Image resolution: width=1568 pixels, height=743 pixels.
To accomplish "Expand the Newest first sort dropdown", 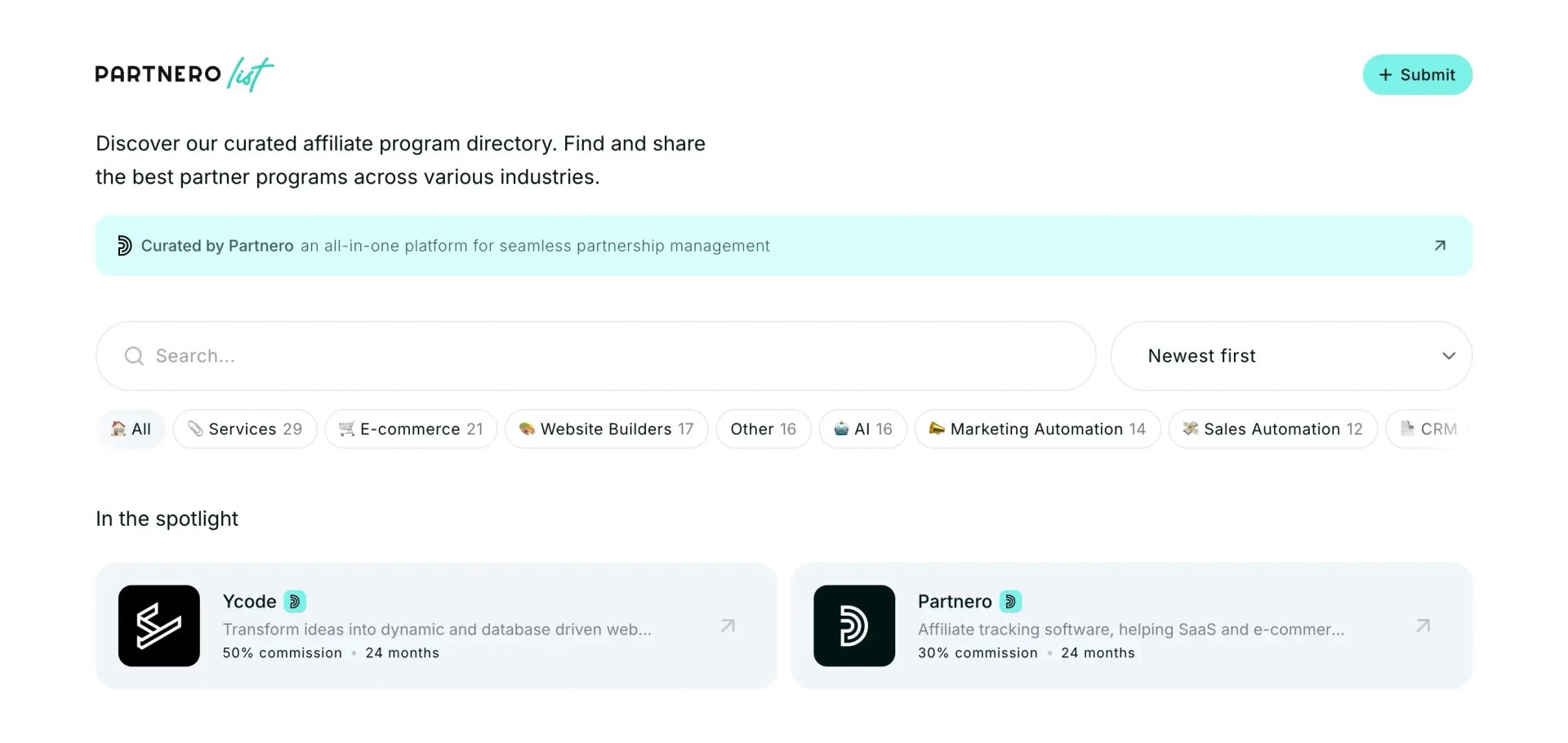I will tap(1291, 356).
